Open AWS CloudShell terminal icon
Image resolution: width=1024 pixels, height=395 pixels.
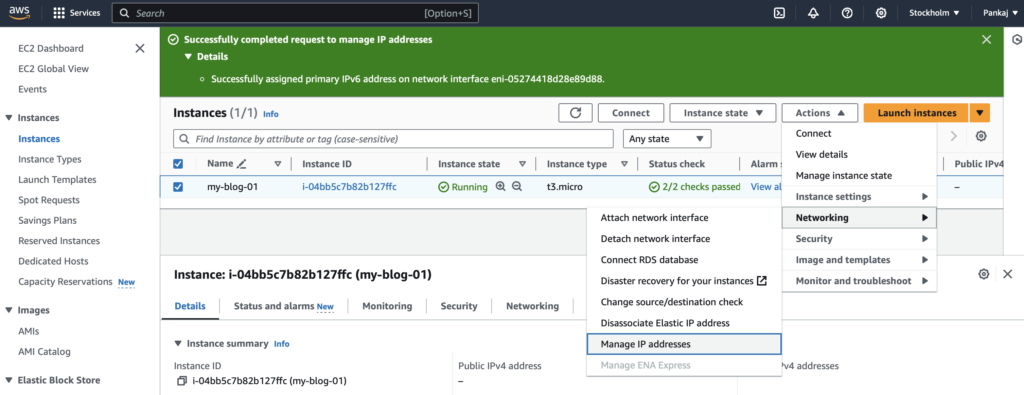[779, 13]
